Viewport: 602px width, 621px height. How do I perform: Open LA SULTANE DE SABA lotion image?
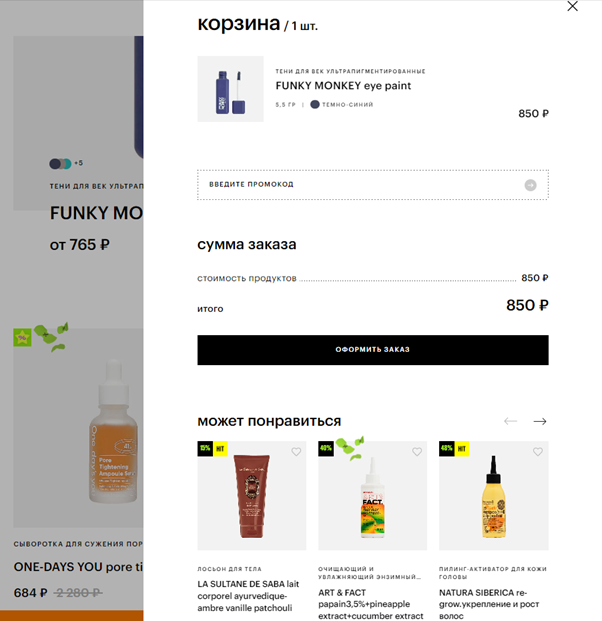(252, 495)
